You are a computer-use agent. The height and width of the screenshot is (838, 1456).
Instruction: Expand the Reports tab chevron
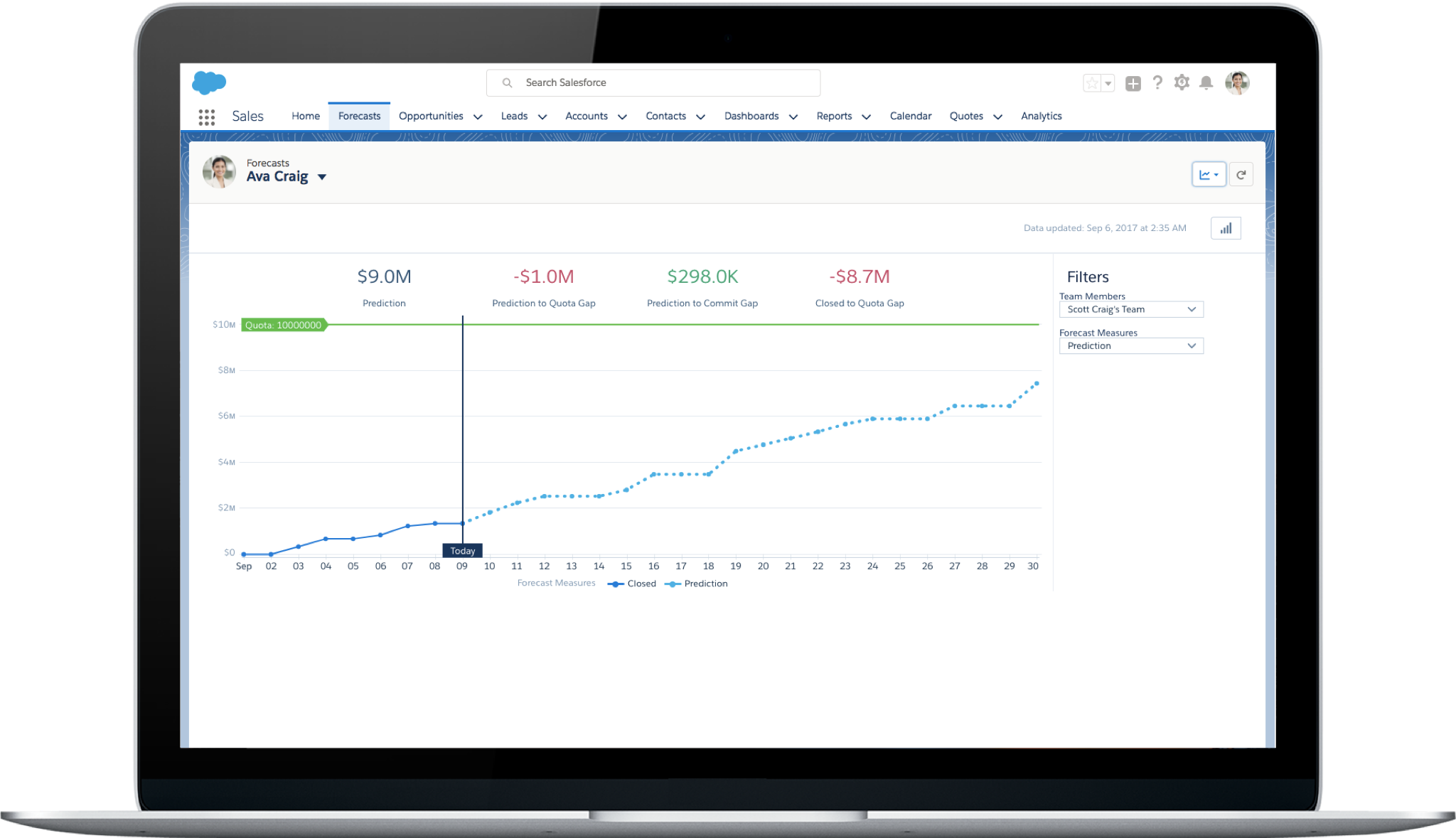coord(866,117)
